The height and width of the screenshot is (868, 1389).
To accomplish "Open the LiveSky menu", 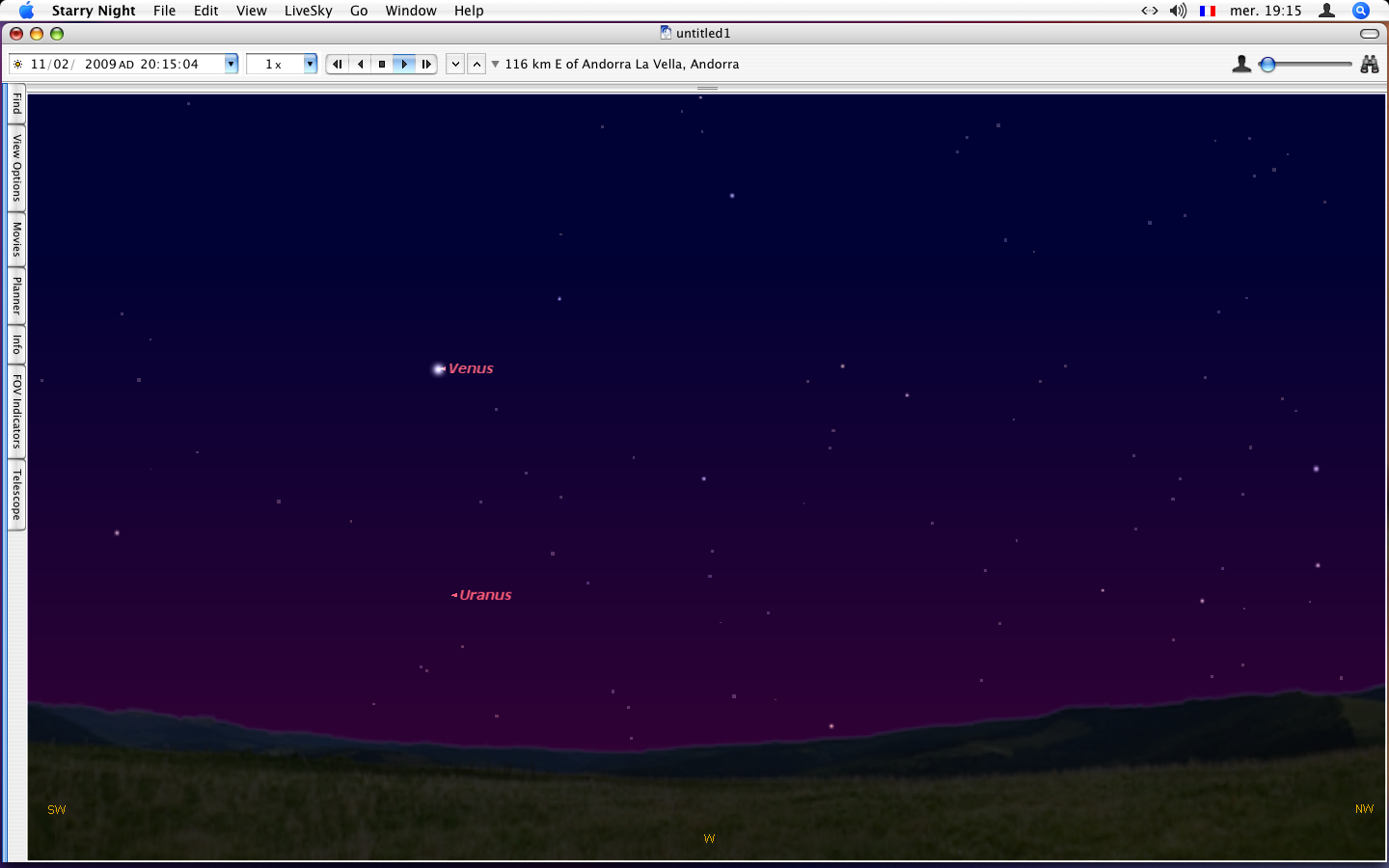I will click(308, 11).
